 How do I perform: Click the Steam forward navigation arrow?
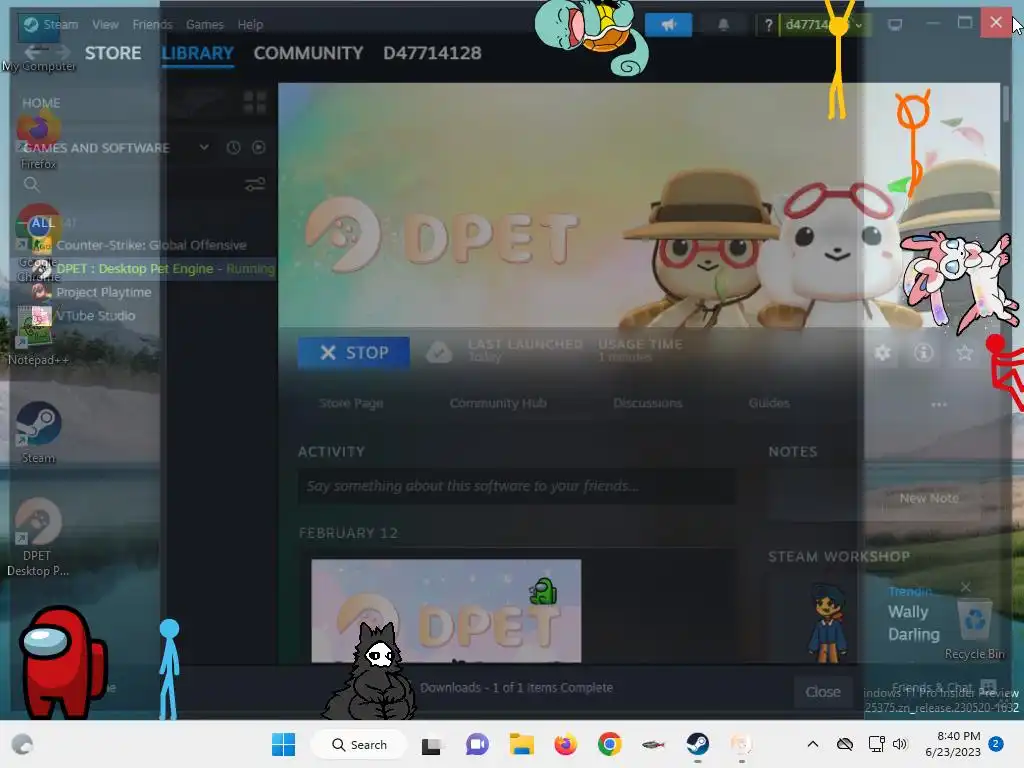click(x=63, y=51)
